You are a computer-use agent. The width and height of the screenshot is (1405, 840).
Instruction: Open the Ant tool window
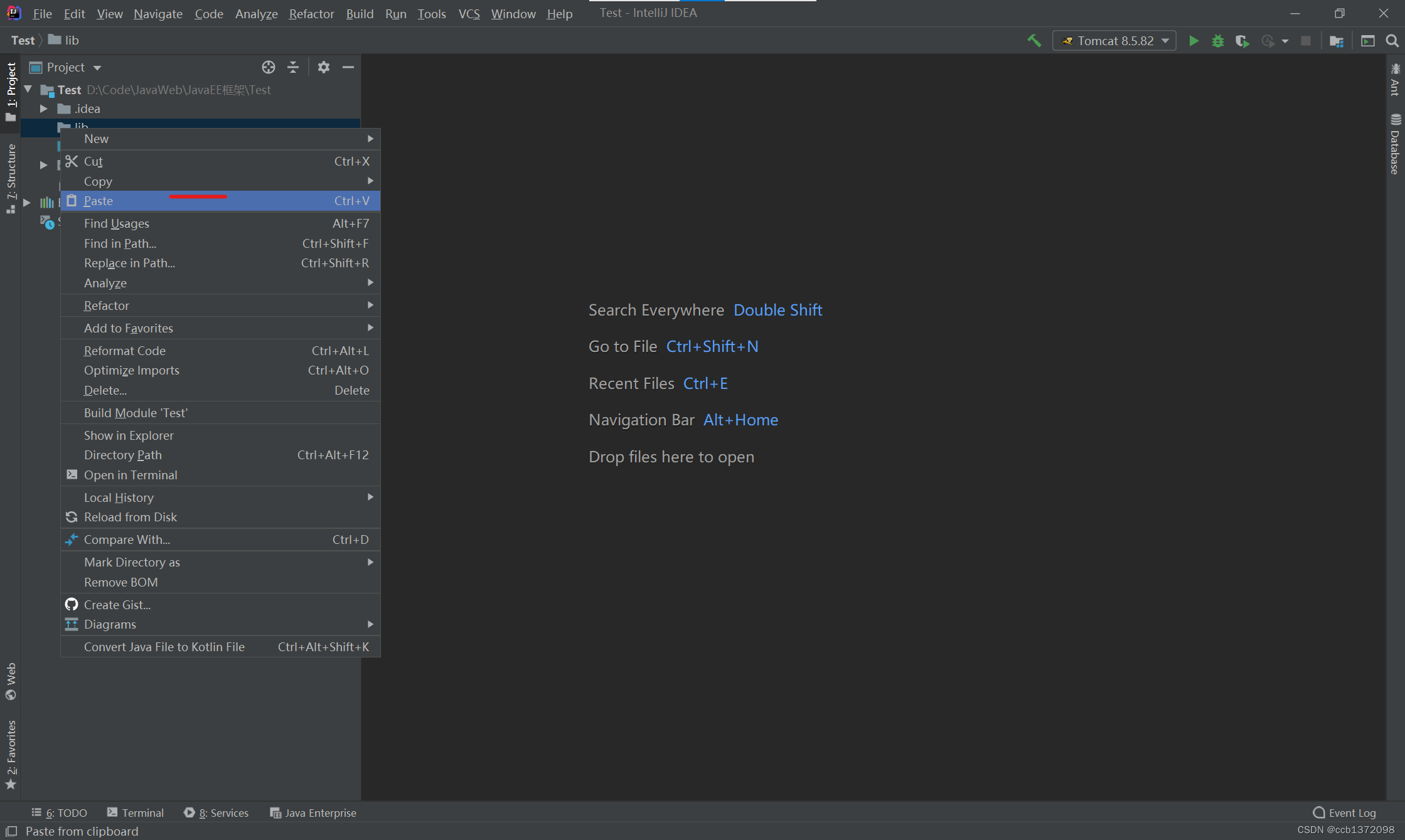pos(1395,80)
